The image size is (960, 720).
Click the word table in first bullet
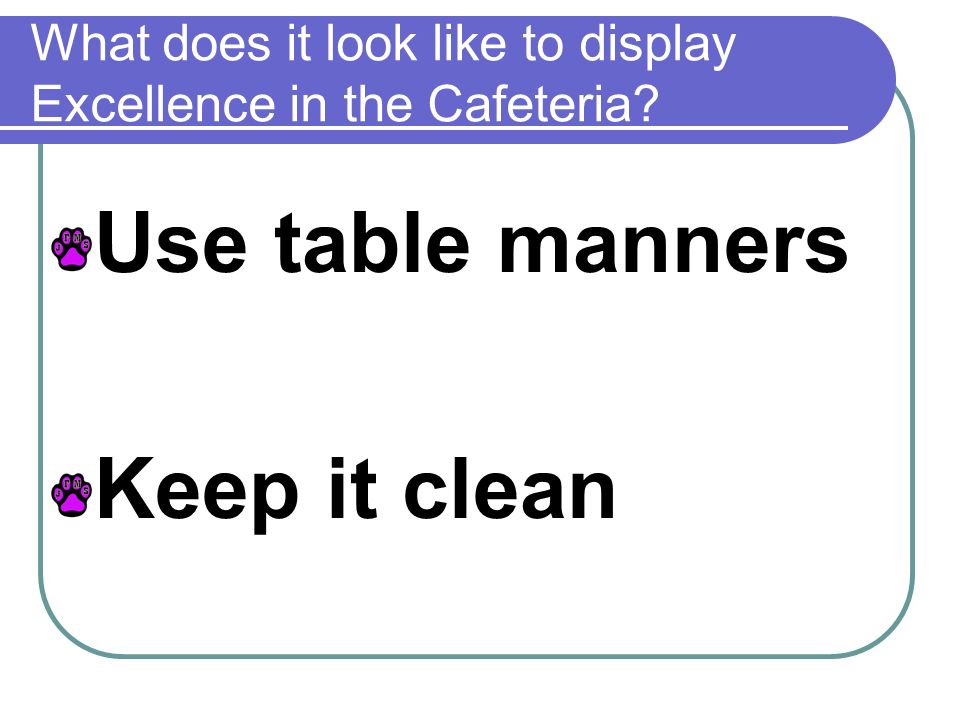[372, 242]
